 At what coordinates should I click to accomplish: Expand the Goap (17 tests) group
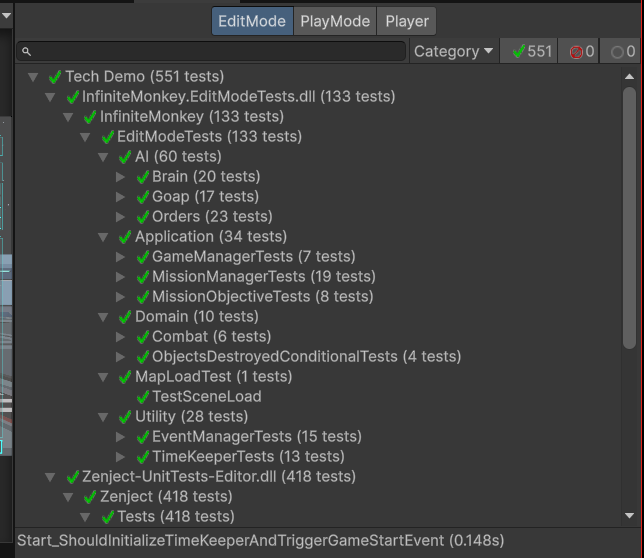coord(120,197)
